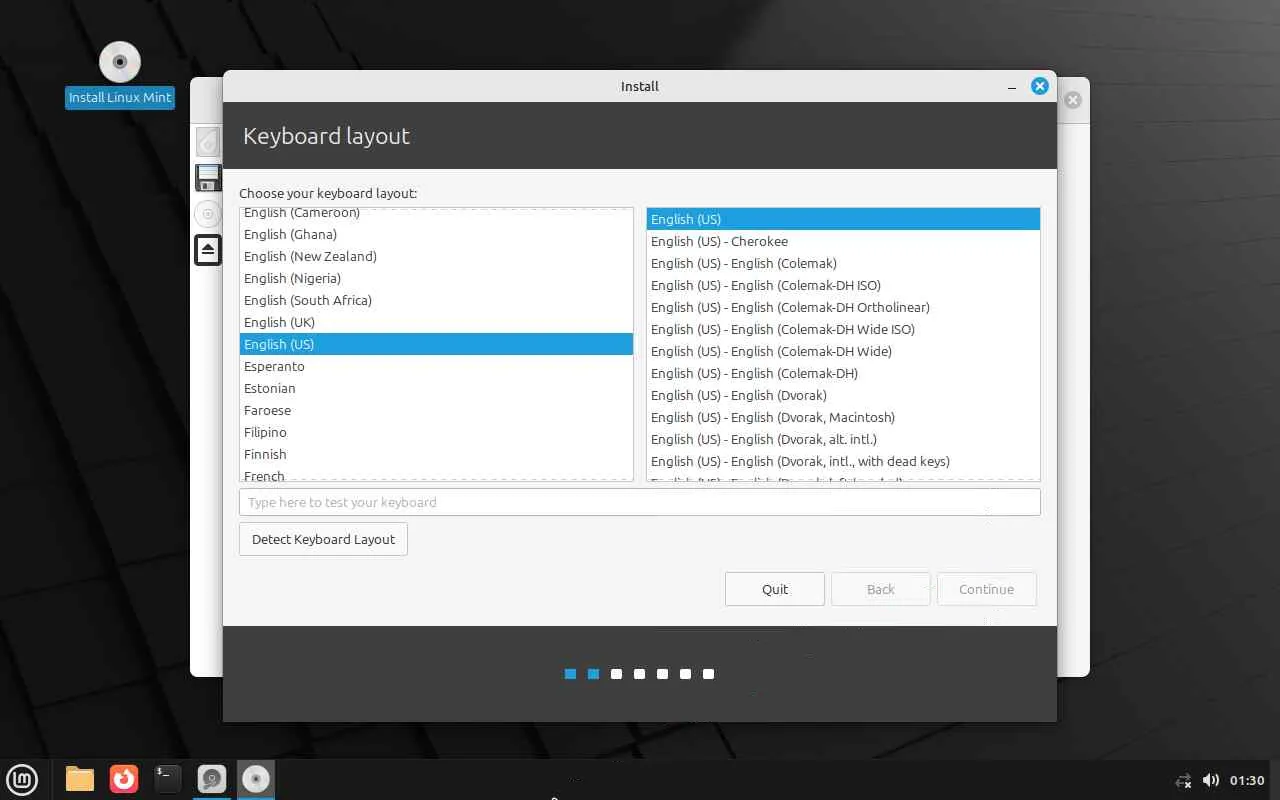The image size is (1280, 800).
Task: Click Quit to exit the installer
Action: tap(775, 589)
